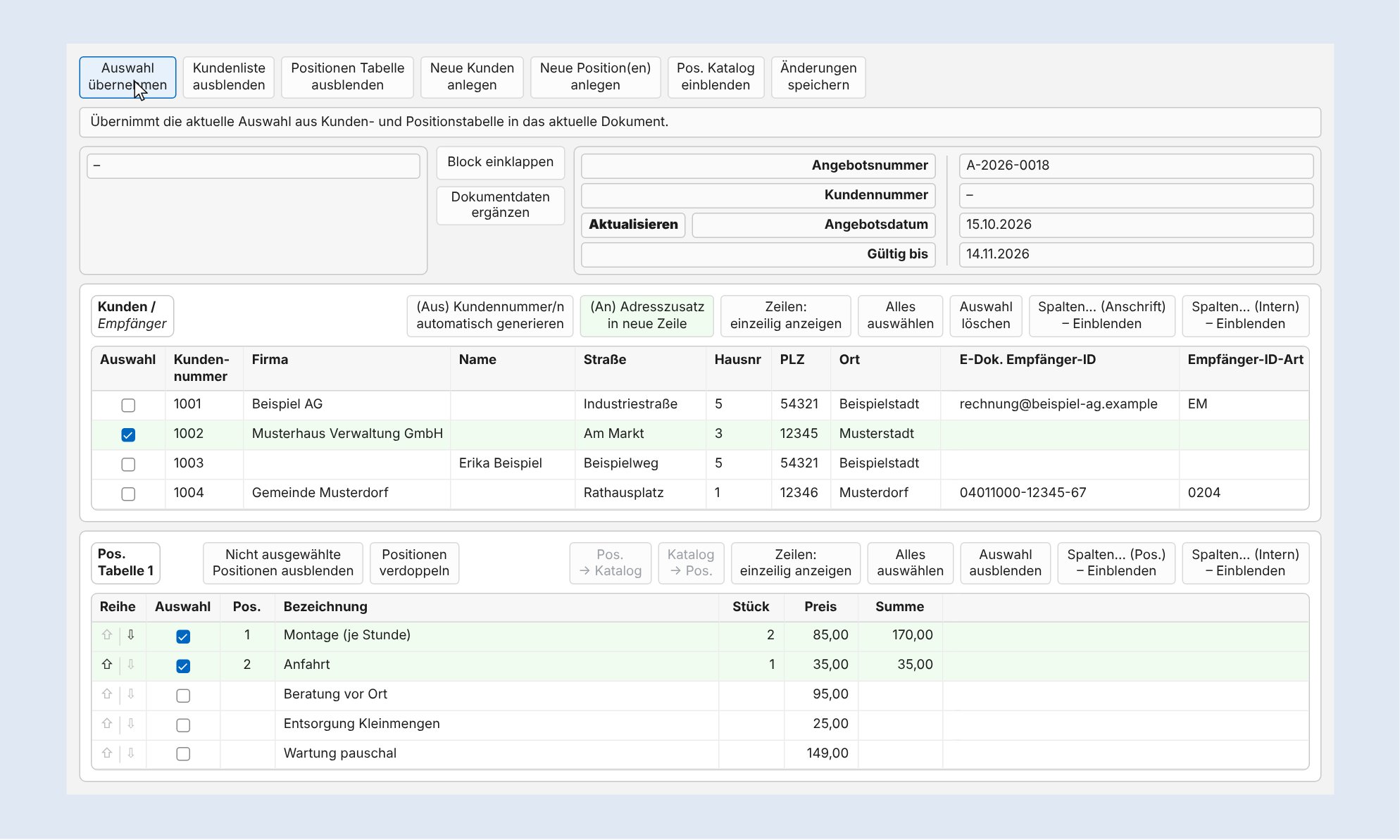Collapse block via Block einklappen
This screenshot has width=1400, height=840.
(x=501, y=162)
